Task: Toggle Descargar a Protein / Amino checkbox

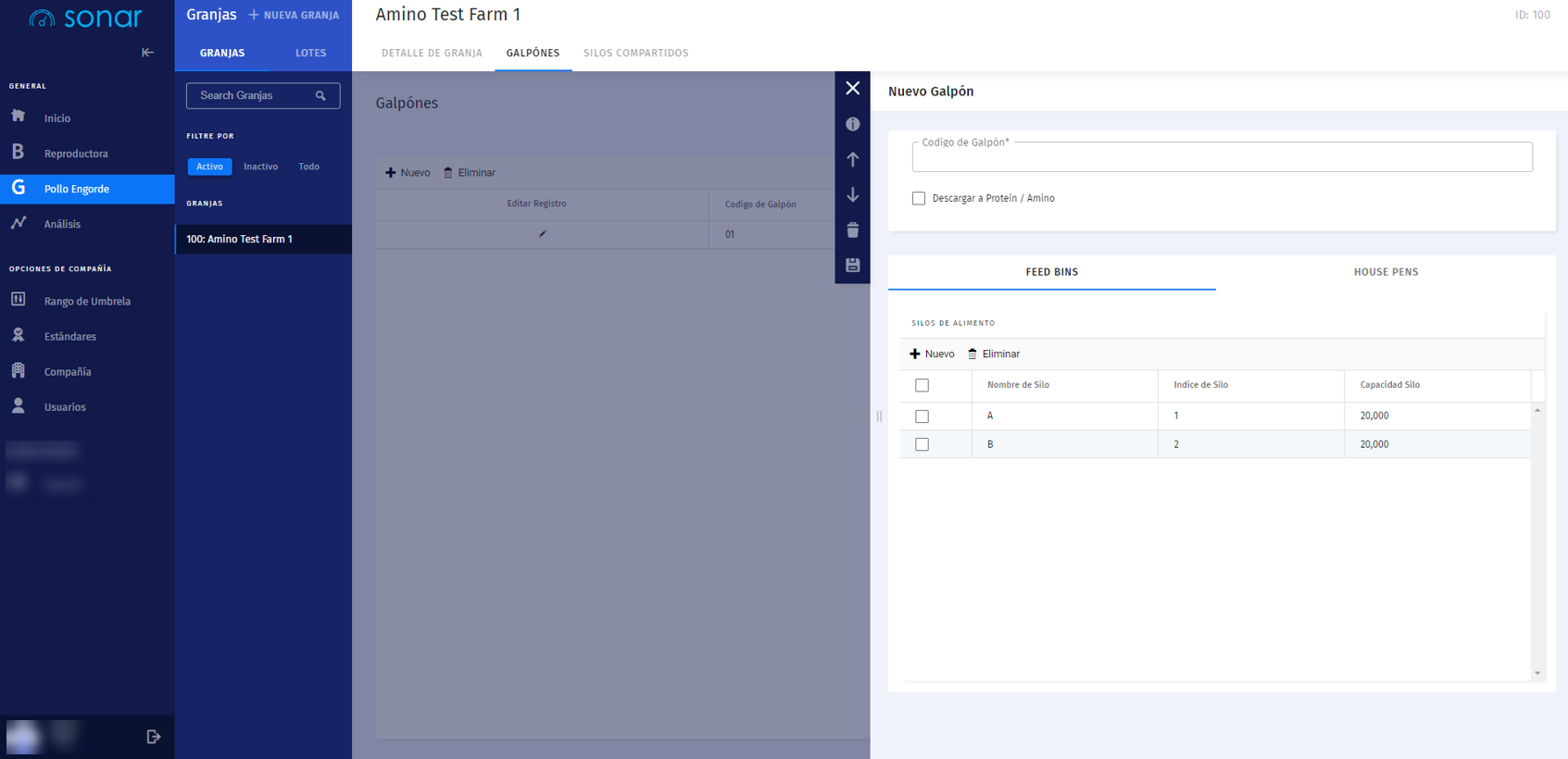Action: [919, 198]
